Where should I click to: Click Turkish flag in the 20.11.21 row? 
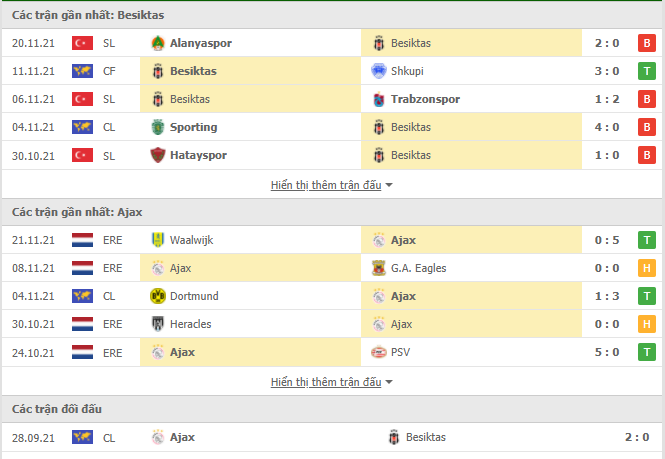pyautogui.click(x=82, y=43)
